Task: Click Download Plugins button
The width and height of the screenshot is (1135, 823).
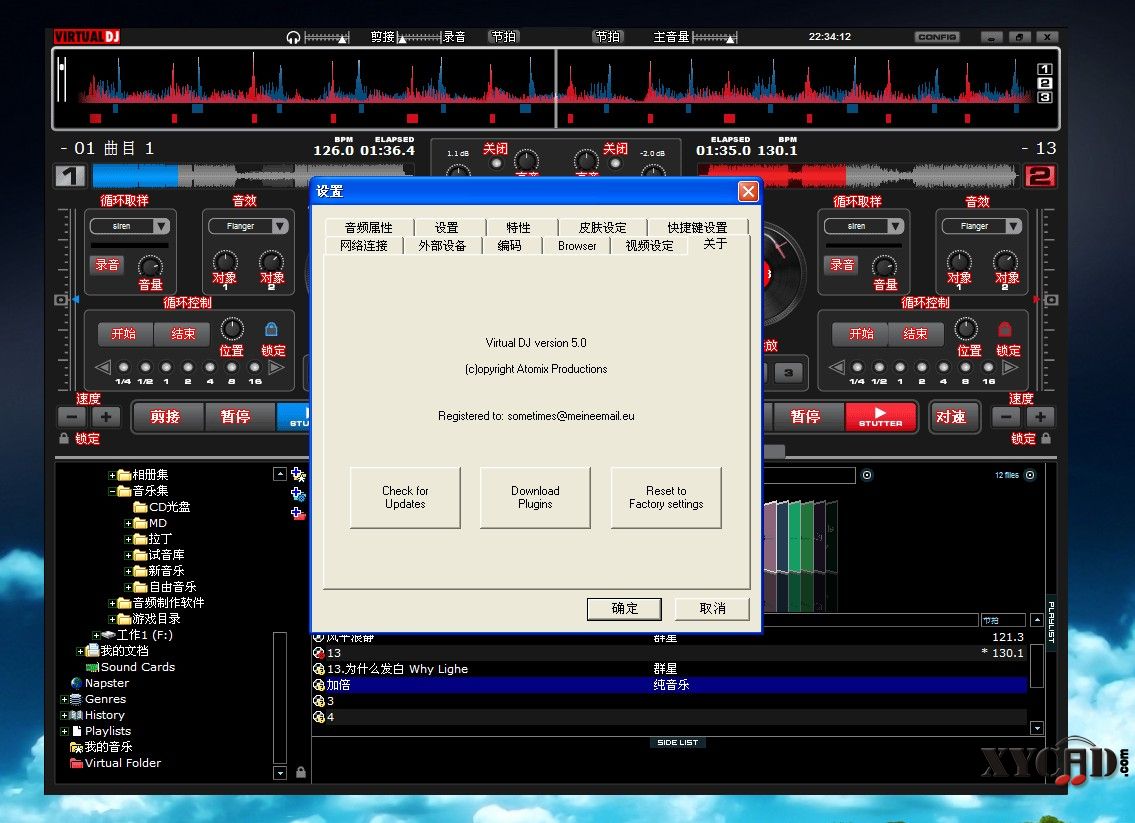Action: [536, 497]
